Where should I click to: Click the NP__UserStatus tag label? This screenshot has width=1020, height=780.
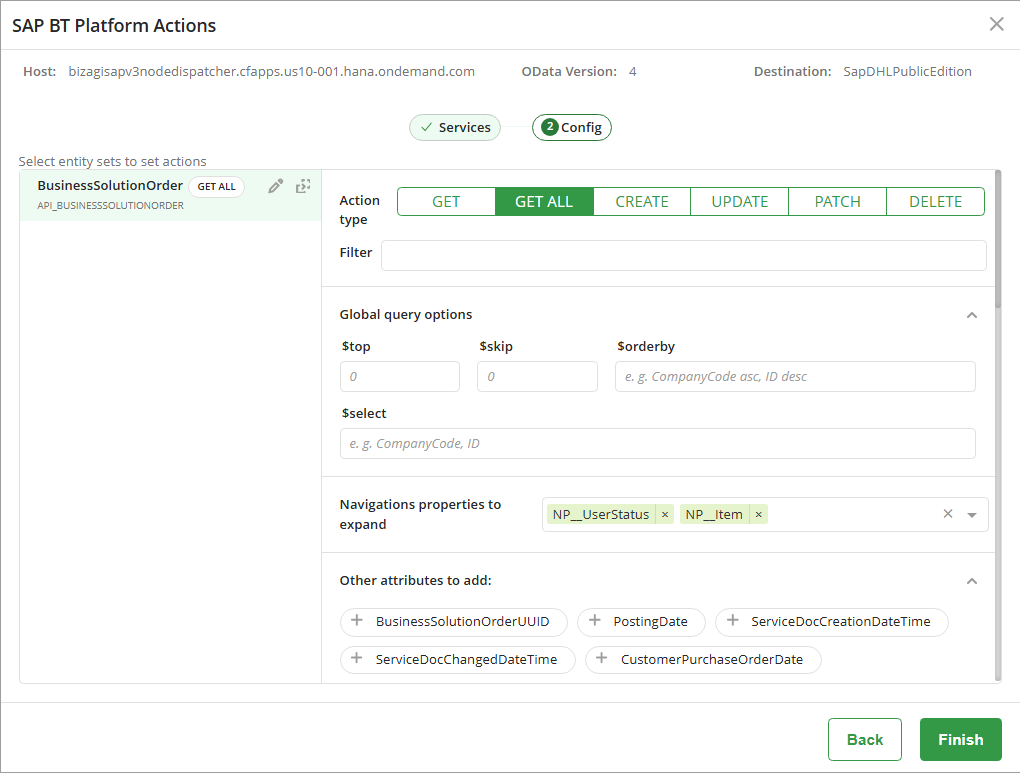[x=601, y=515]
